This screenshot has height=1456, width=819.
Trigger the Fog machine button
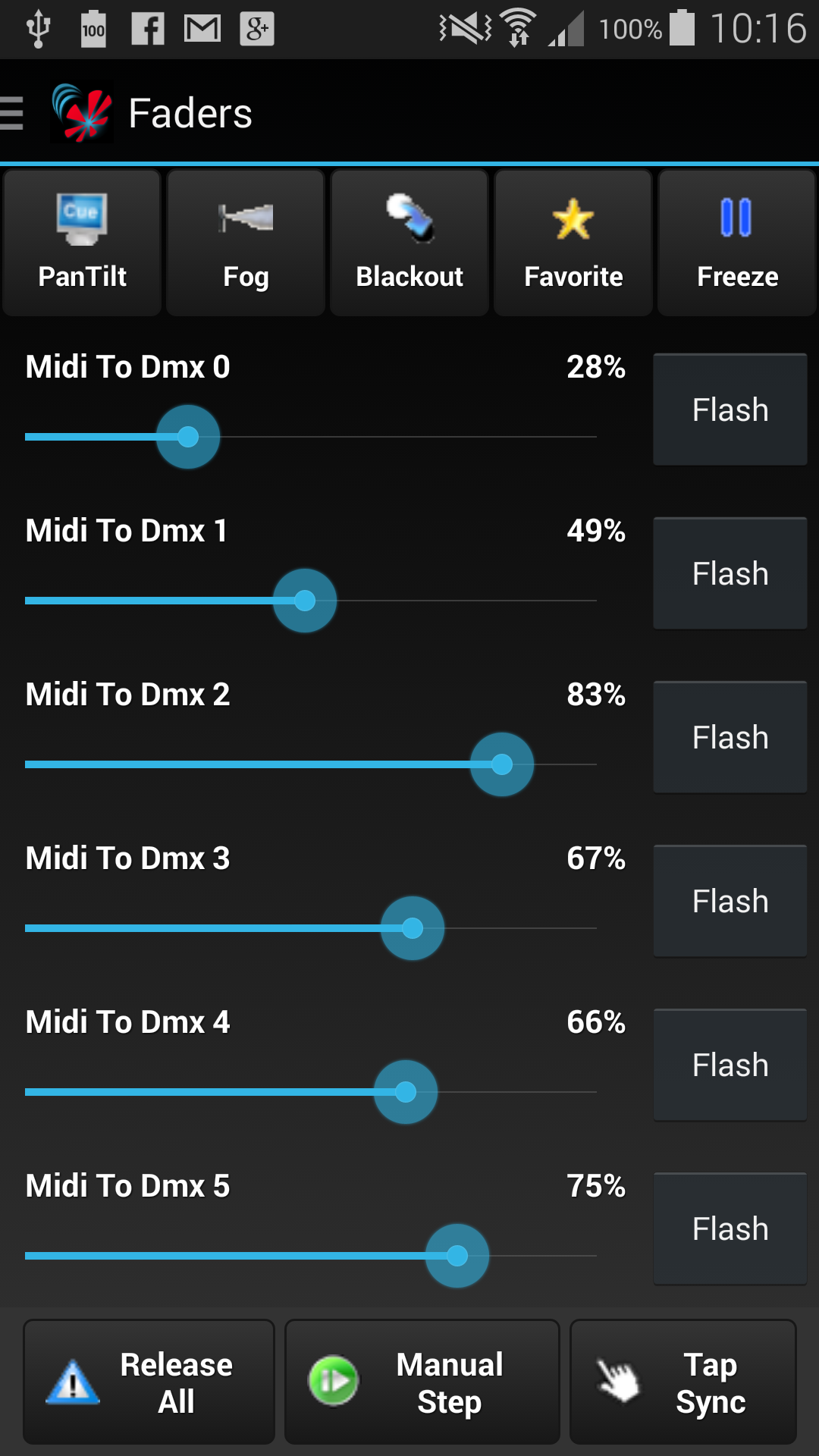(246, 243)
